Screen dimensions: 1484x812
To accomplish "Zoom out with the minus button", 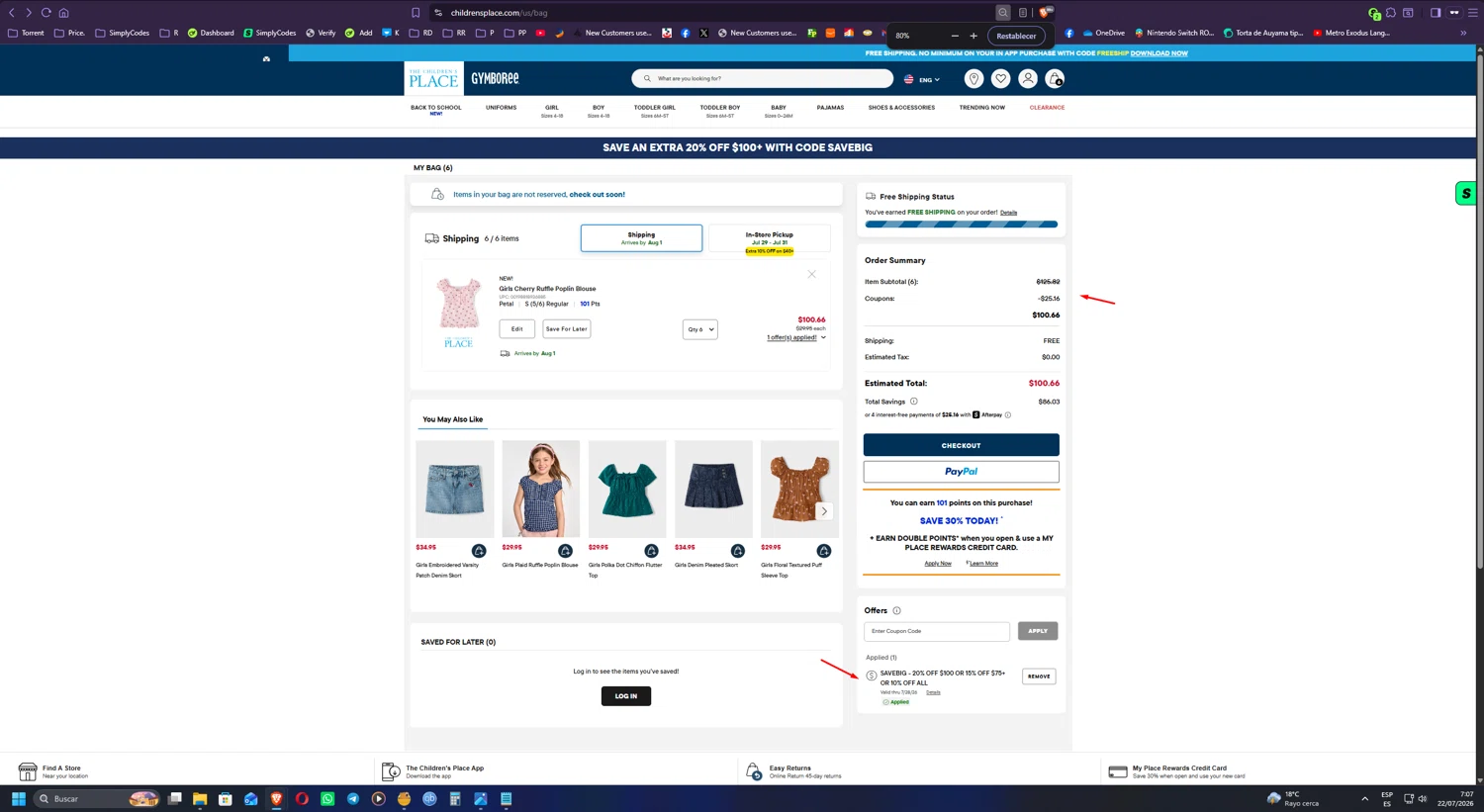I will (955, 36).
